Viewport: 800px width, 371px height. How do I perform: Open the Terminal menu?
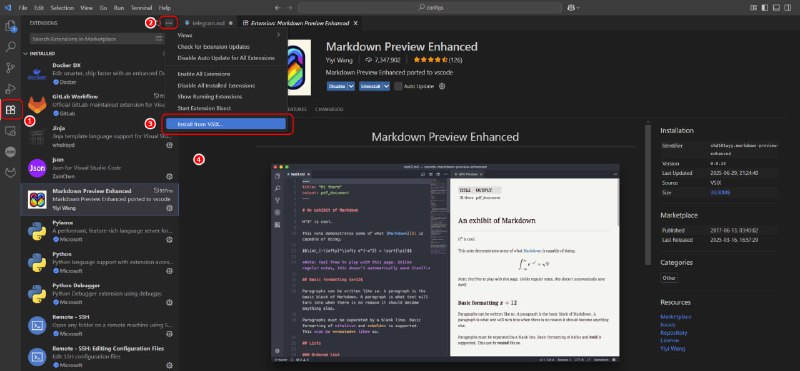(x=141, y=8)
